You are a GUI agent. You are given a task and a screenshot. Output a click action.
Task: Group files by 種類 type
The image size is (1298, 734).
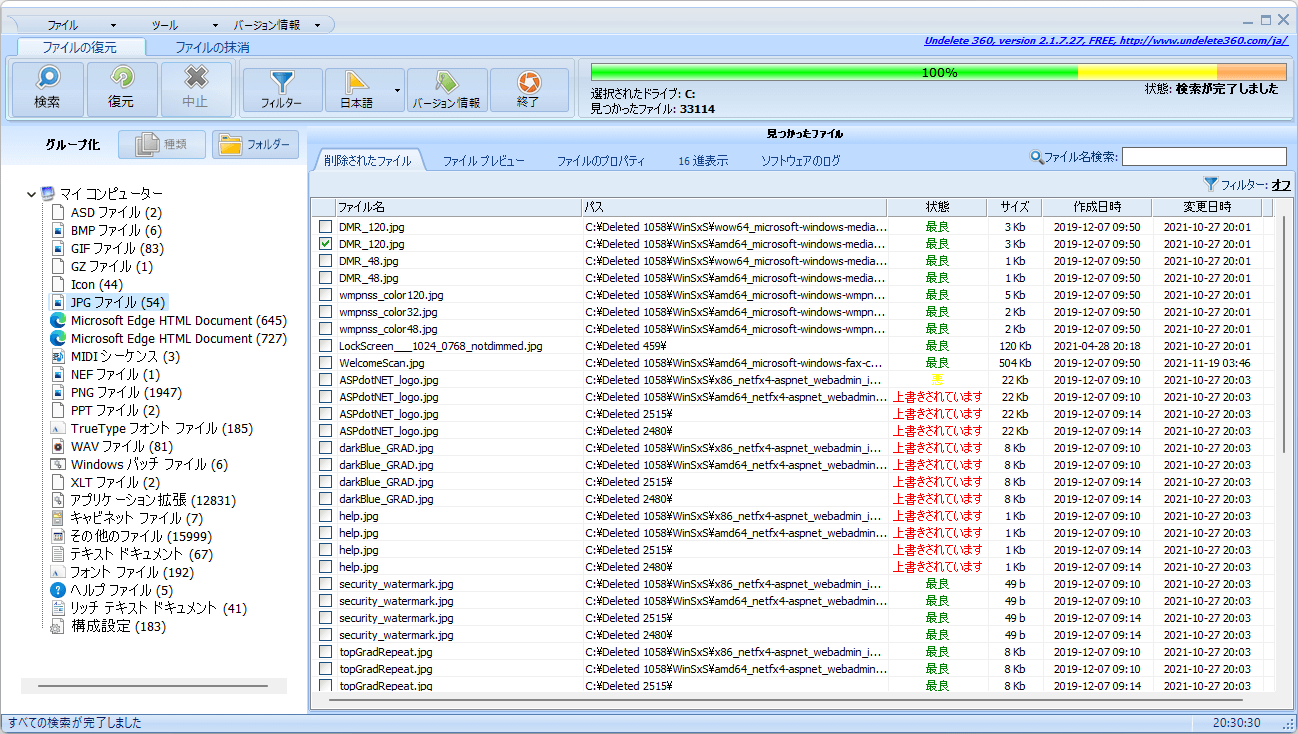162,144
